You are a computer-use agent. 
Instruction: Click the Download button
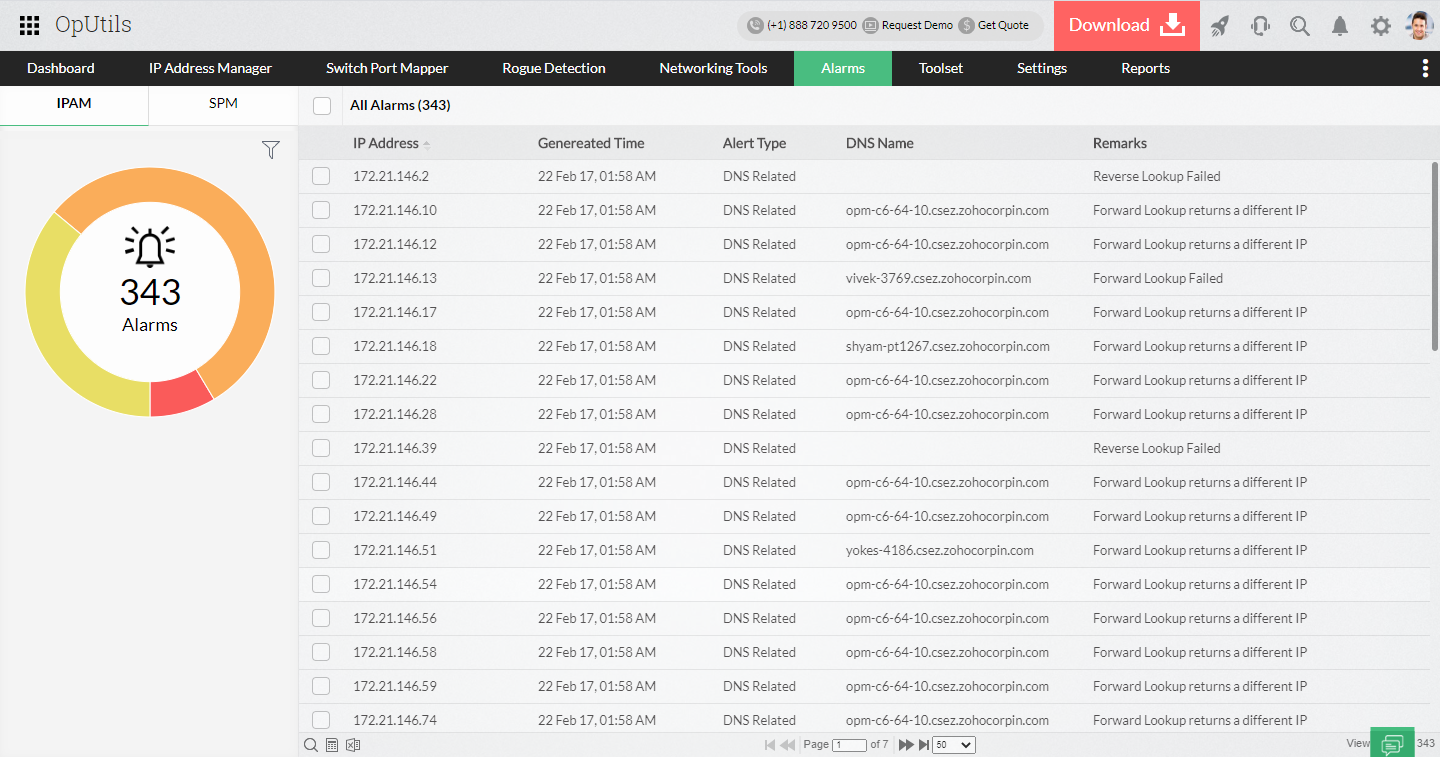point(1127,26)
